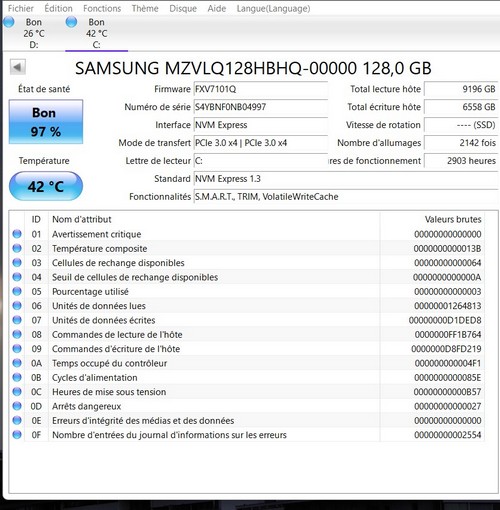Click the ID cell 0A
The width and height of the screenshot is (500, 510).
(x=36, y=363)
